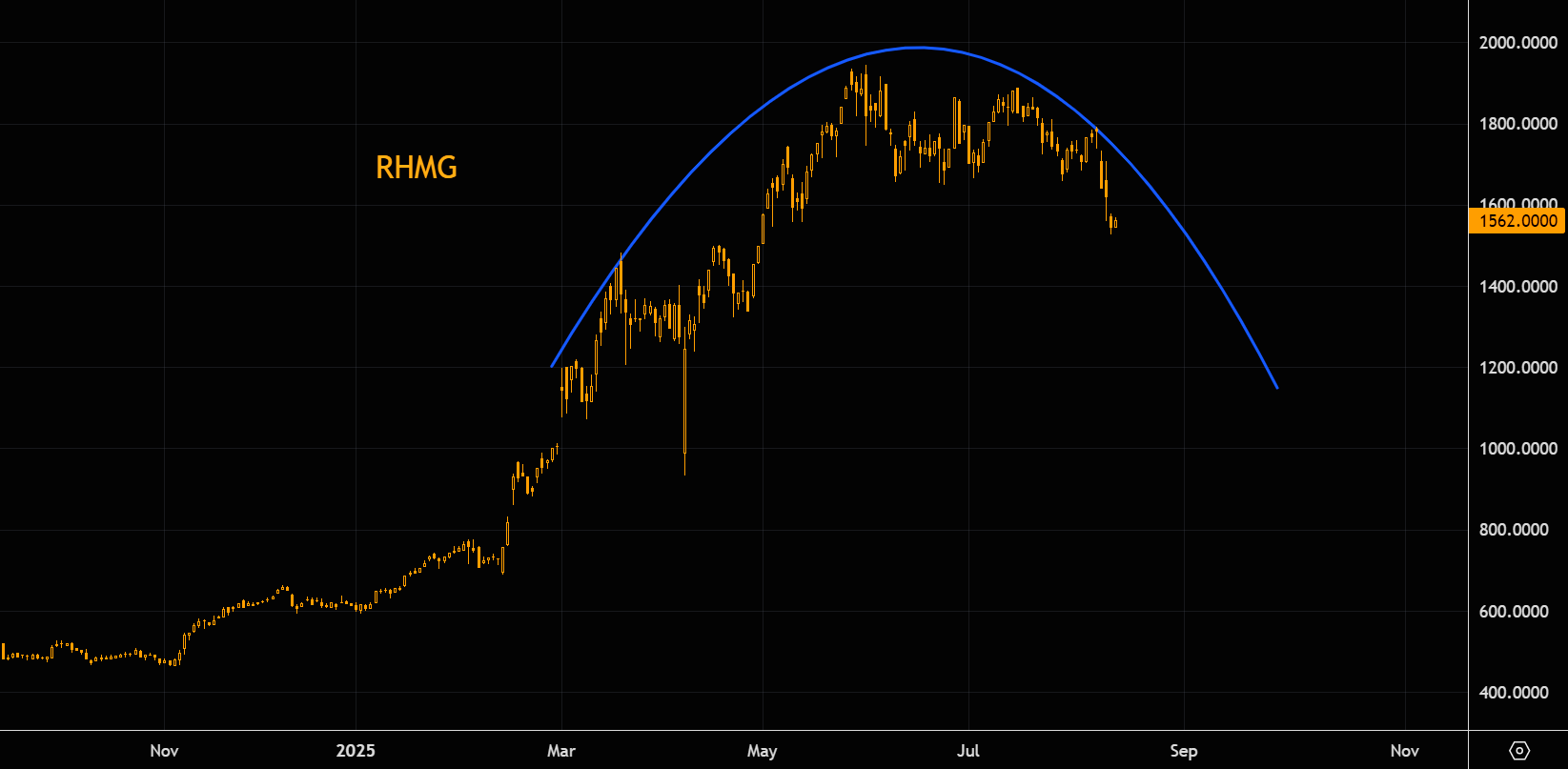Open chart settings gear icon
The width and height of the screenshot is (1568, 769).
click(1519, 751)
